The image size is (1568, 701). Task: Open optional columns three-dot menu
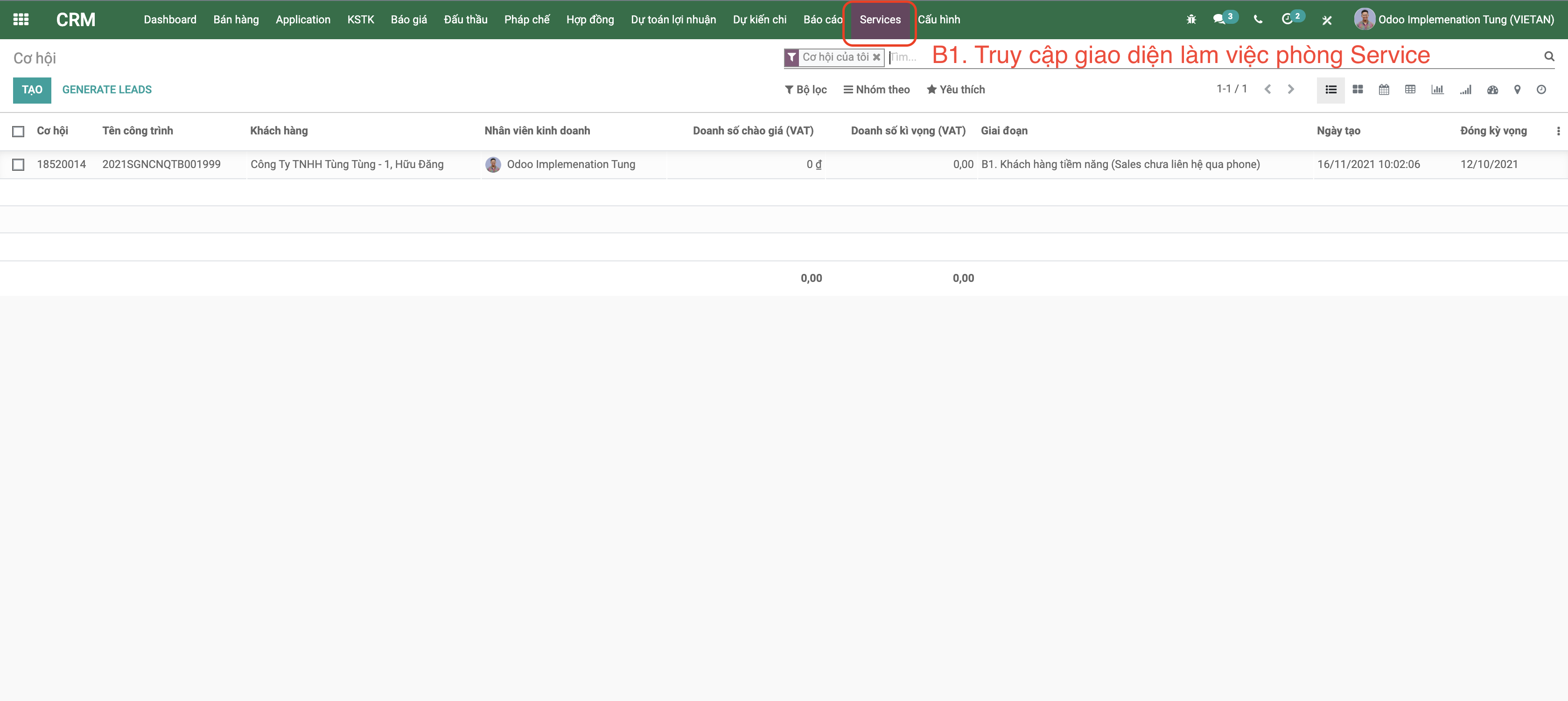tap(1558, 132)
